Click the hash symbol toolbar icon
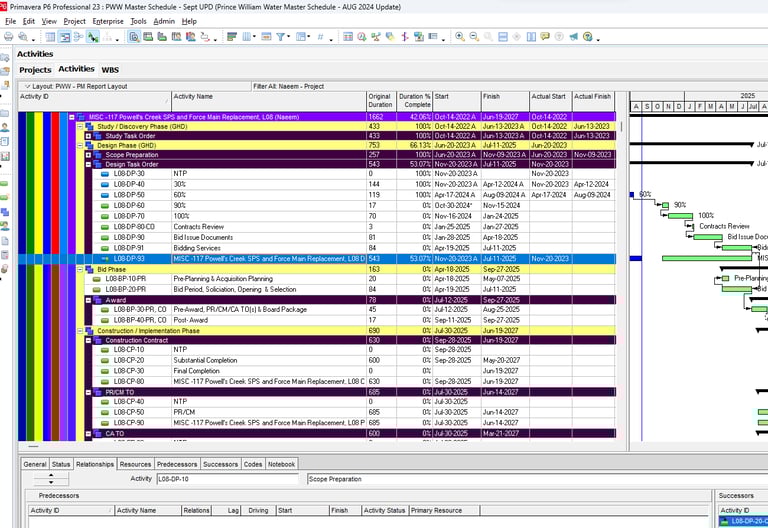 [320, 37]
